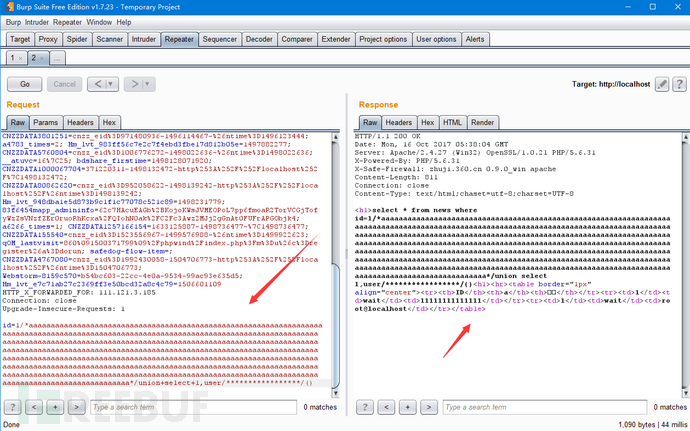
Task: Click the response search term field
Action: (545, 407)
